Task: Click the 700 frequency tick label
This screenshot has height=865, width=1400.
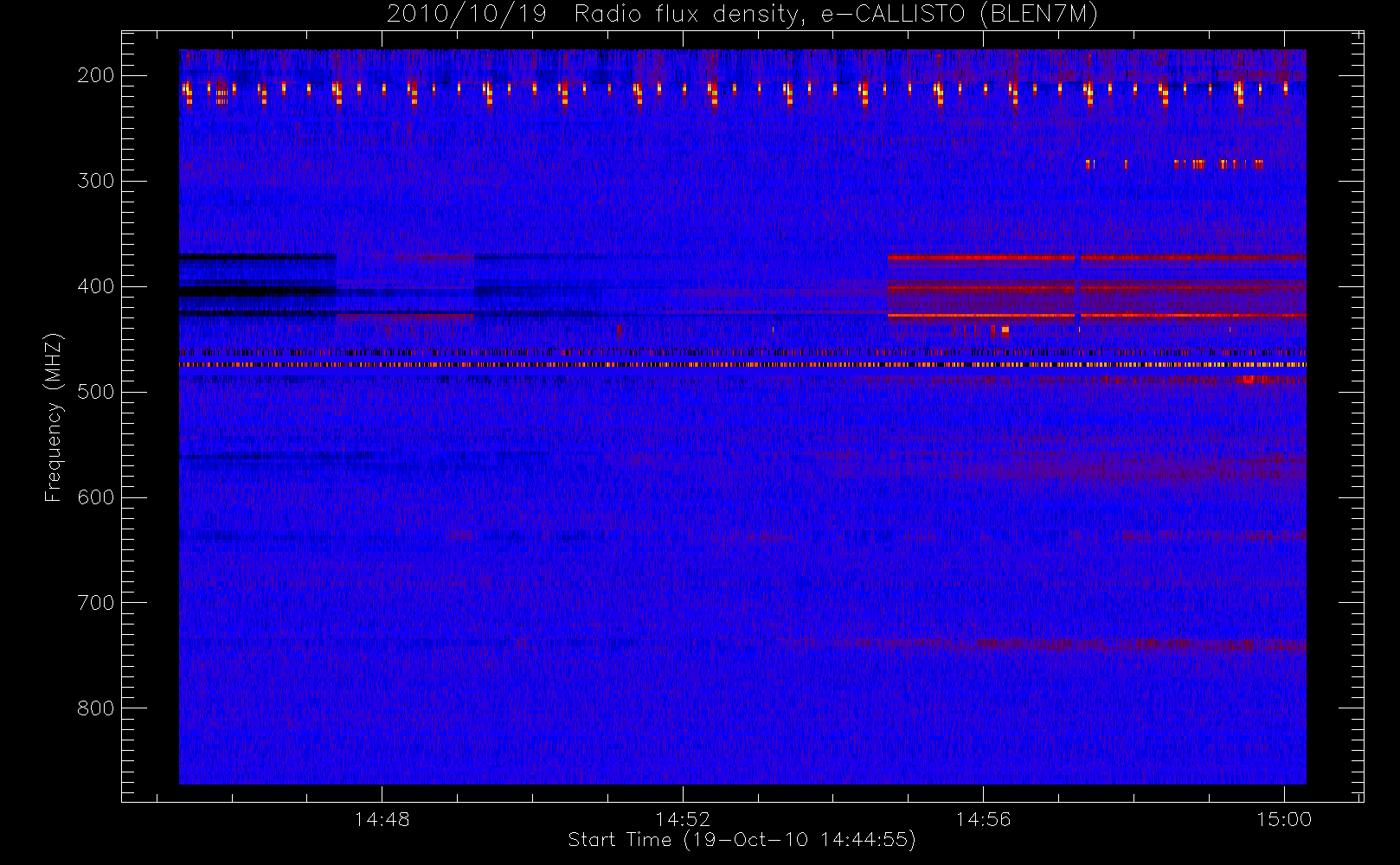Action: pos(96,603)
